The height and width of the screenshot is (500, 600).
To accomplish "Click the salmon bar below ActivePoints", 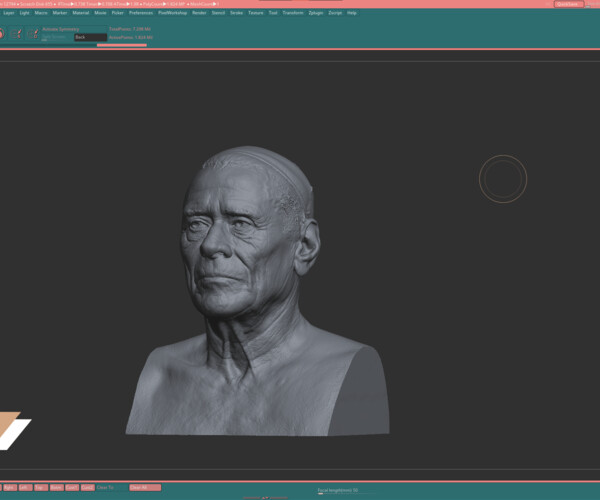I will click(122, 45).
